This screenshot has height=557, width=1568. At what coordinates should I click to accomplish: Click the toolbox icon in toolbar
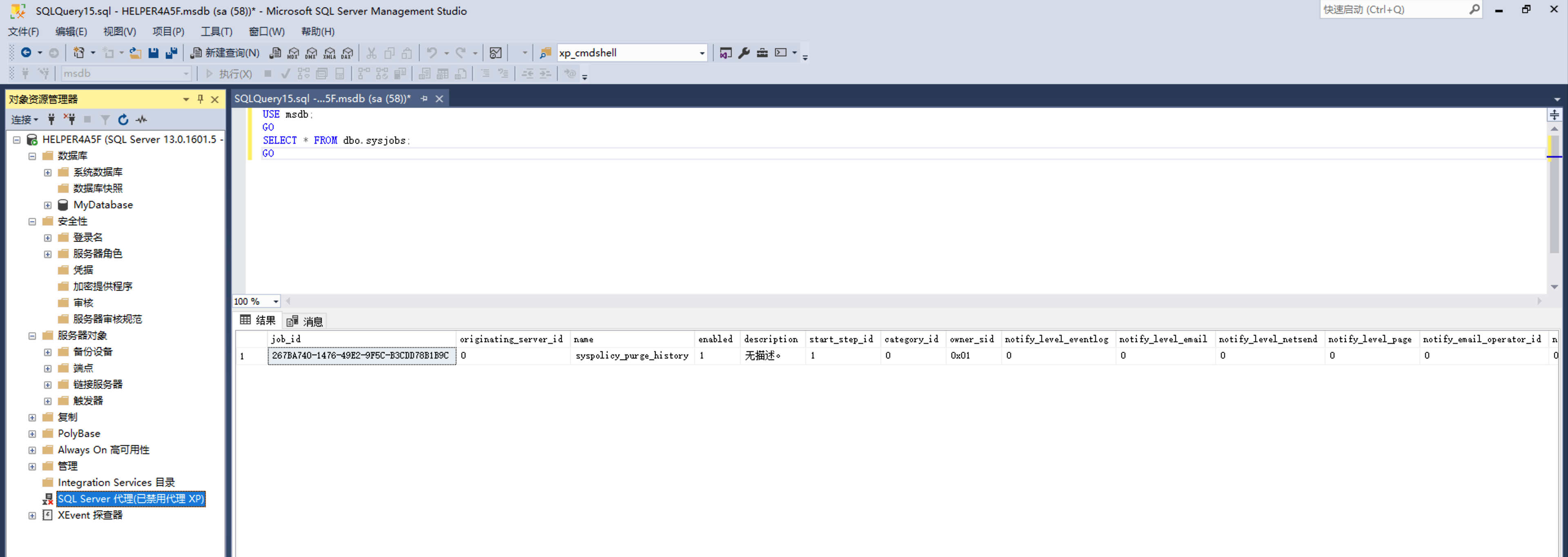(x=762, y=53)
